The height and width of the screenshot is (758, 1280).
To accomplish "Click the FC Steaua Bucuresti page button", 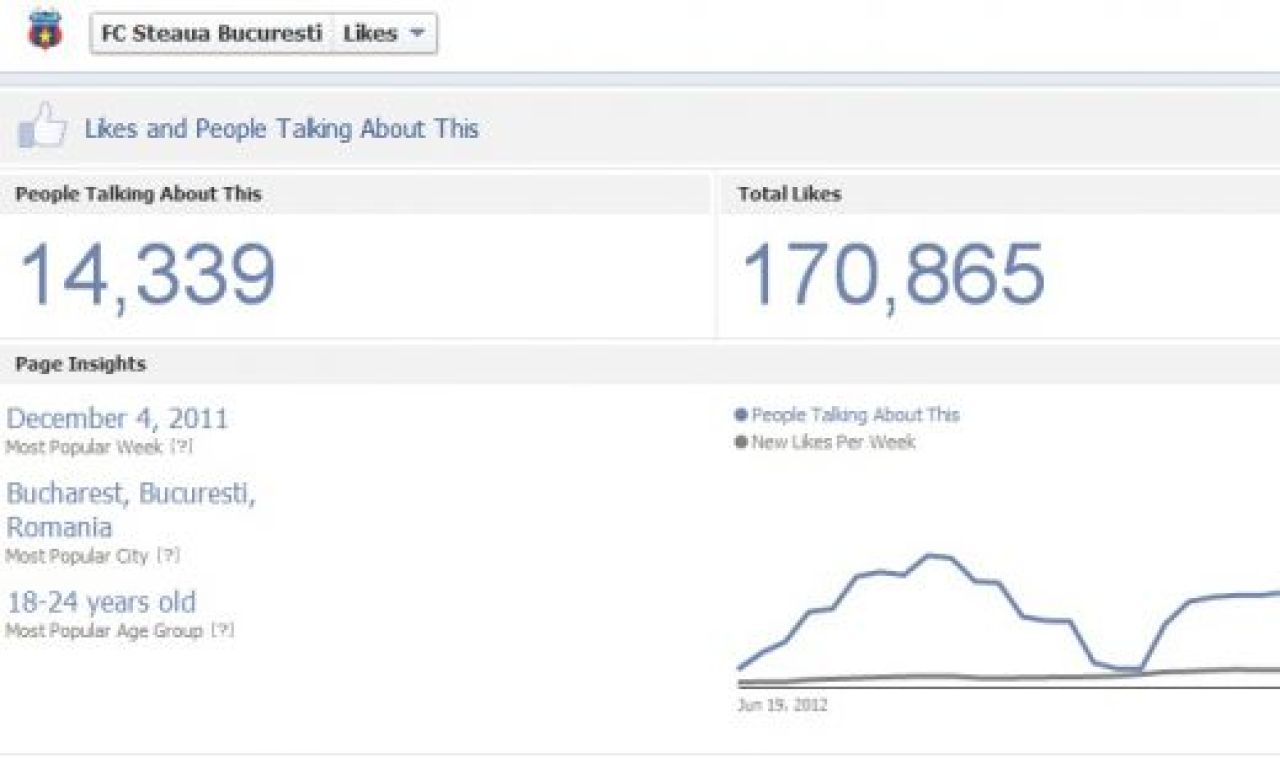I will tap(212, 33).
